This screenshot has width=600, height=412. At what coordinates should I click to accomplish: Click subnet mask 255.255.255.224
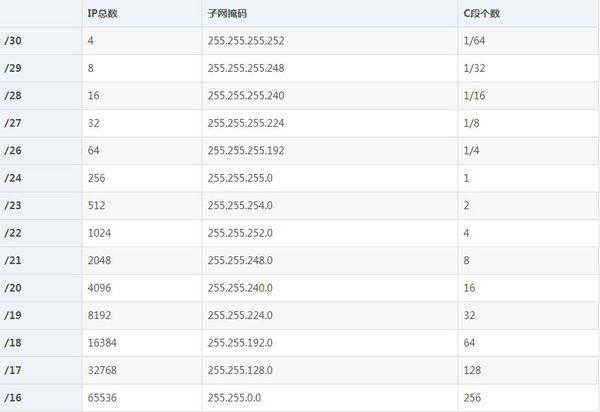246,123
